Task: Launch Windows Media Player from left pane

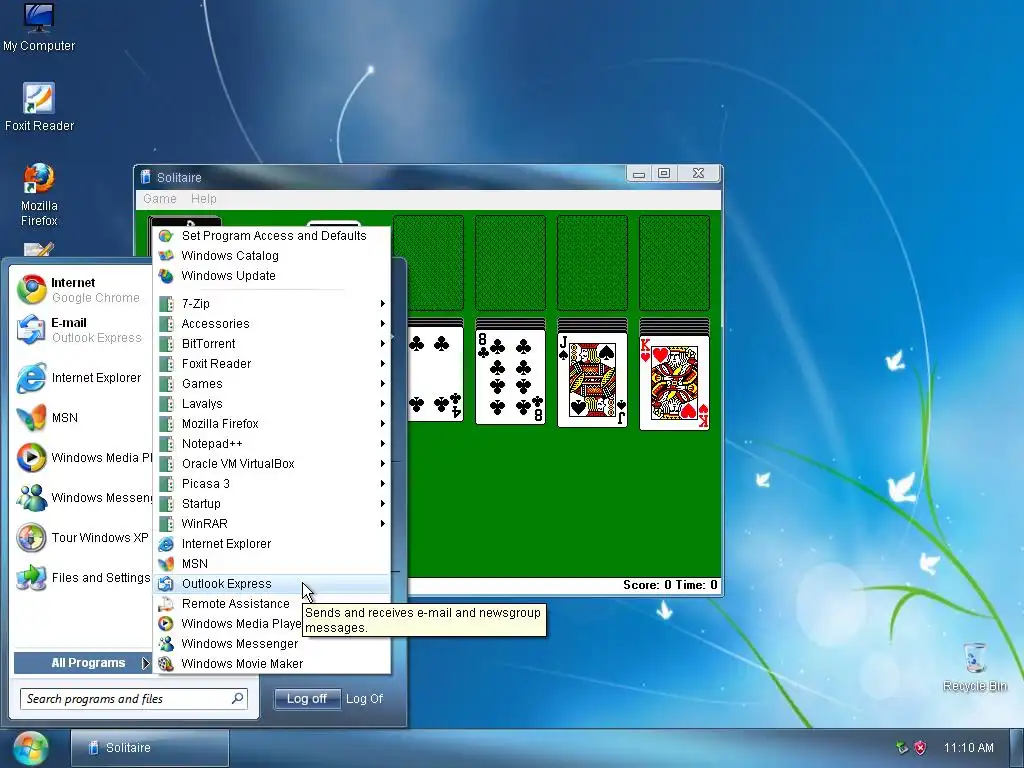Action: (x=82, y=458)
